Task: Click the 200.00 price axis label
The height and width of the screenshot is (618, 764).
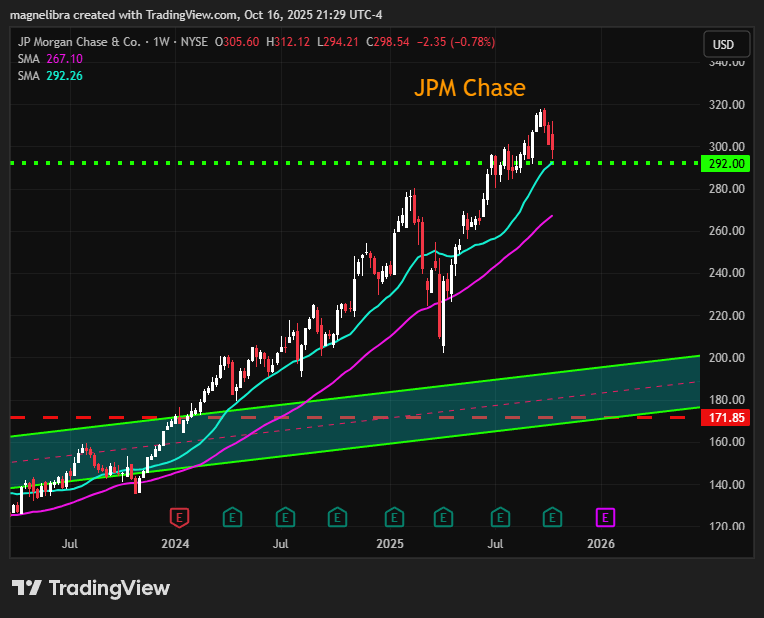Action: click(x=726, y=358)
